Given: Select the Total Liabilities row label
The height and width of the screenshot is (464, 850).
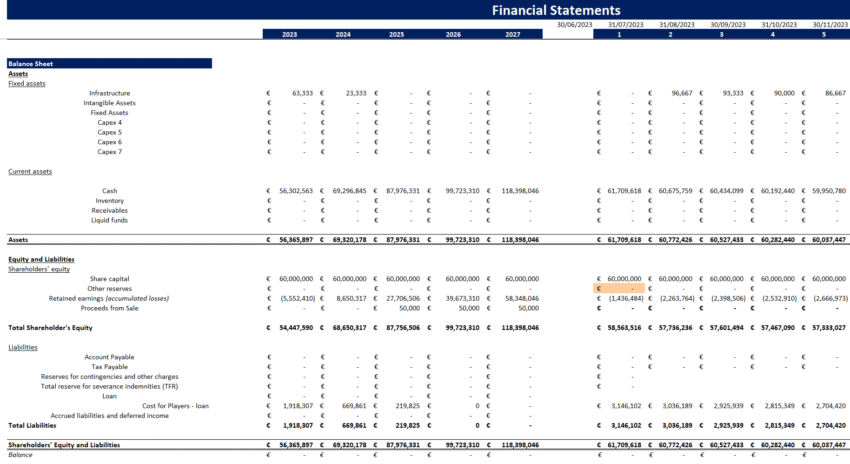Looking at the screenshot, I should pos(32,425).
